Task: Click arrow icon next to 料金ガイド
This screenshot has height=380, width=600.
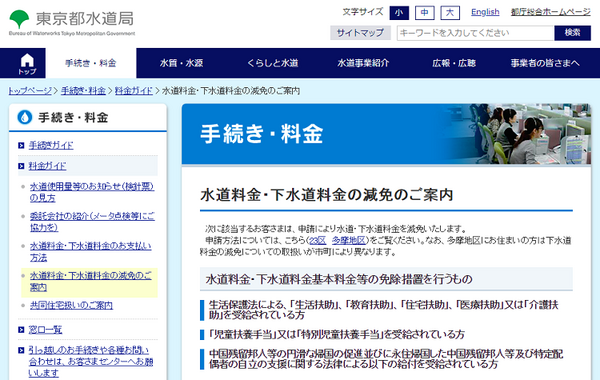Action: point(21,166)
